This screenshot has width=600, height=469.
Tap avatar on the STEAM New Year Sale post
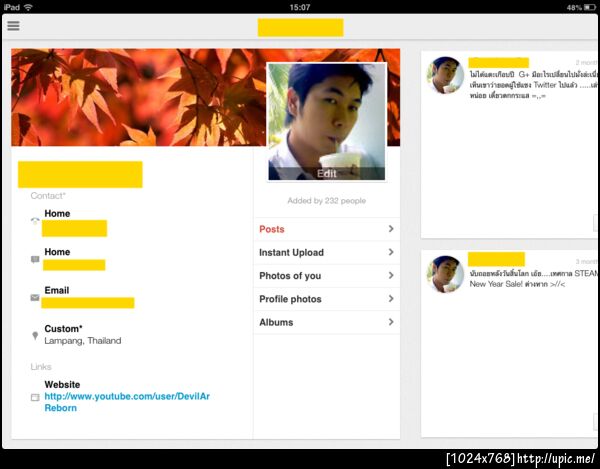pyautogui.click(x=445, y=274)
